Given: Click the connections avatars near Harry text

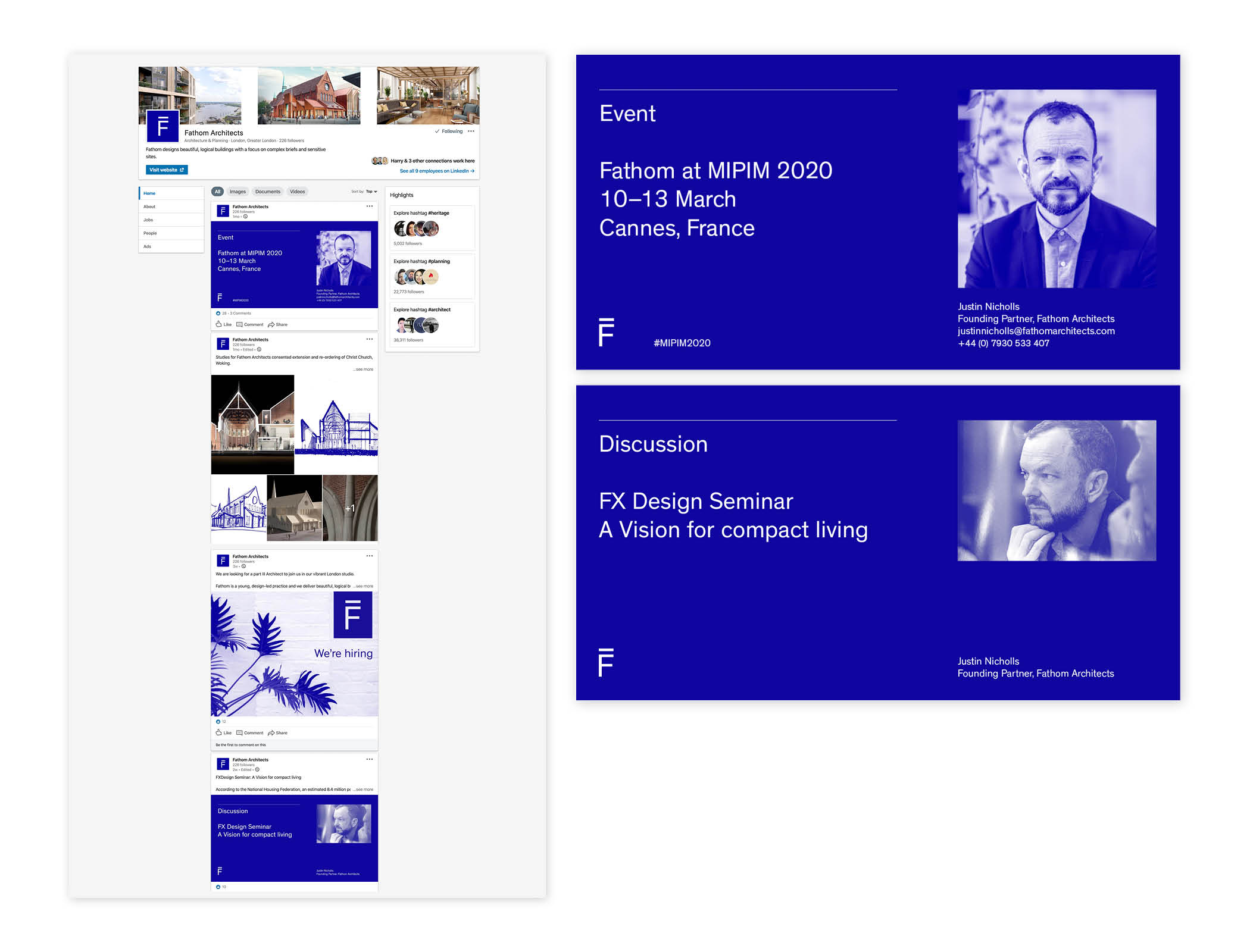Looking at the screenshot, I should pyautogui.click(x=380, y=161).
